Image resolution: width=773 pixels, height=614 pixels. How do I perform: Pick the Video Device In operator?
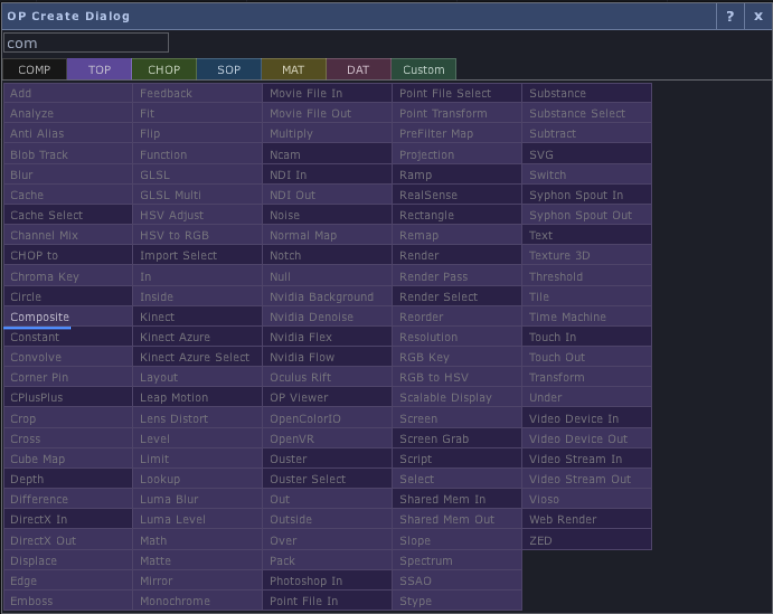[x=587, y=419]
